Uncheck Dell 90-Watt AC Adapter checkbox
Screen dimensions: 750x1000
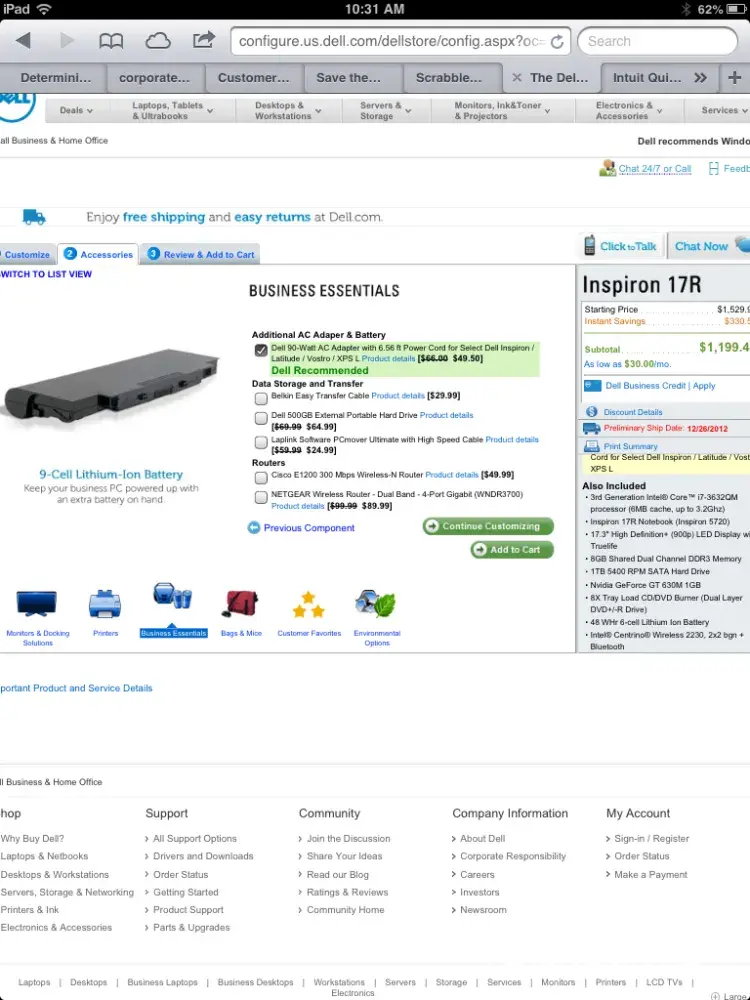(x=261, y=351)
